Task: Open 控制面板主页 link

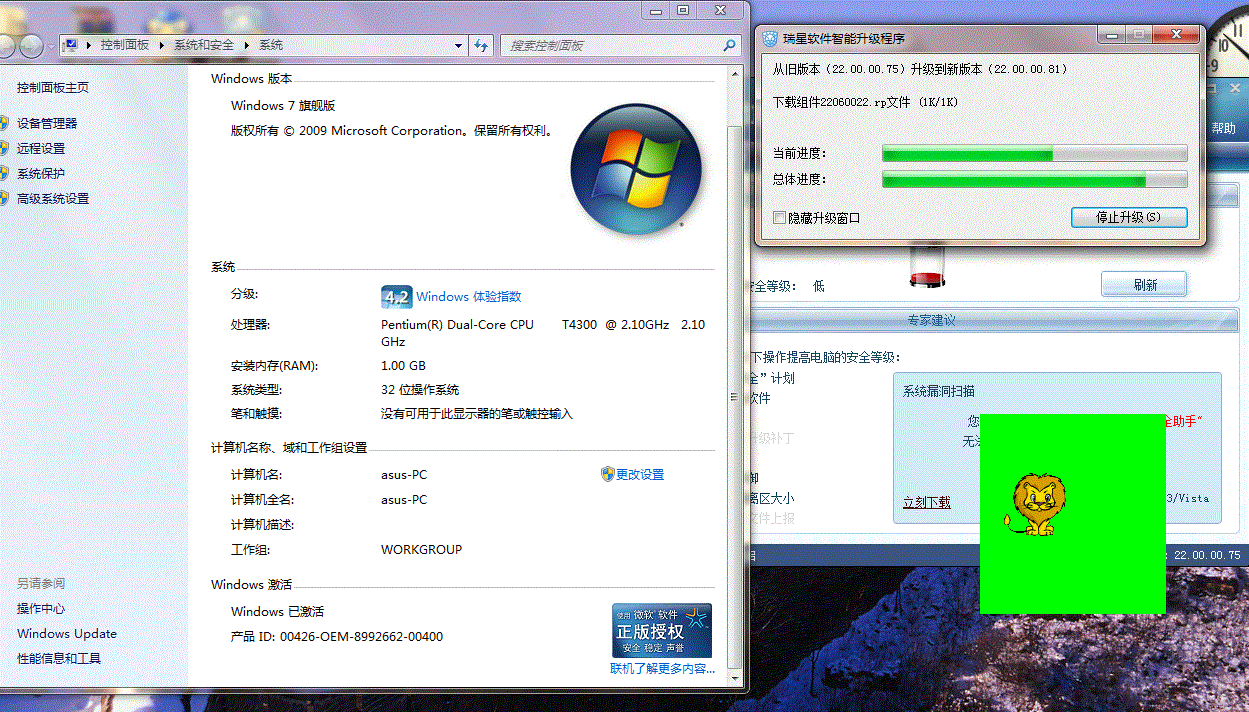Action: (53, 88)
